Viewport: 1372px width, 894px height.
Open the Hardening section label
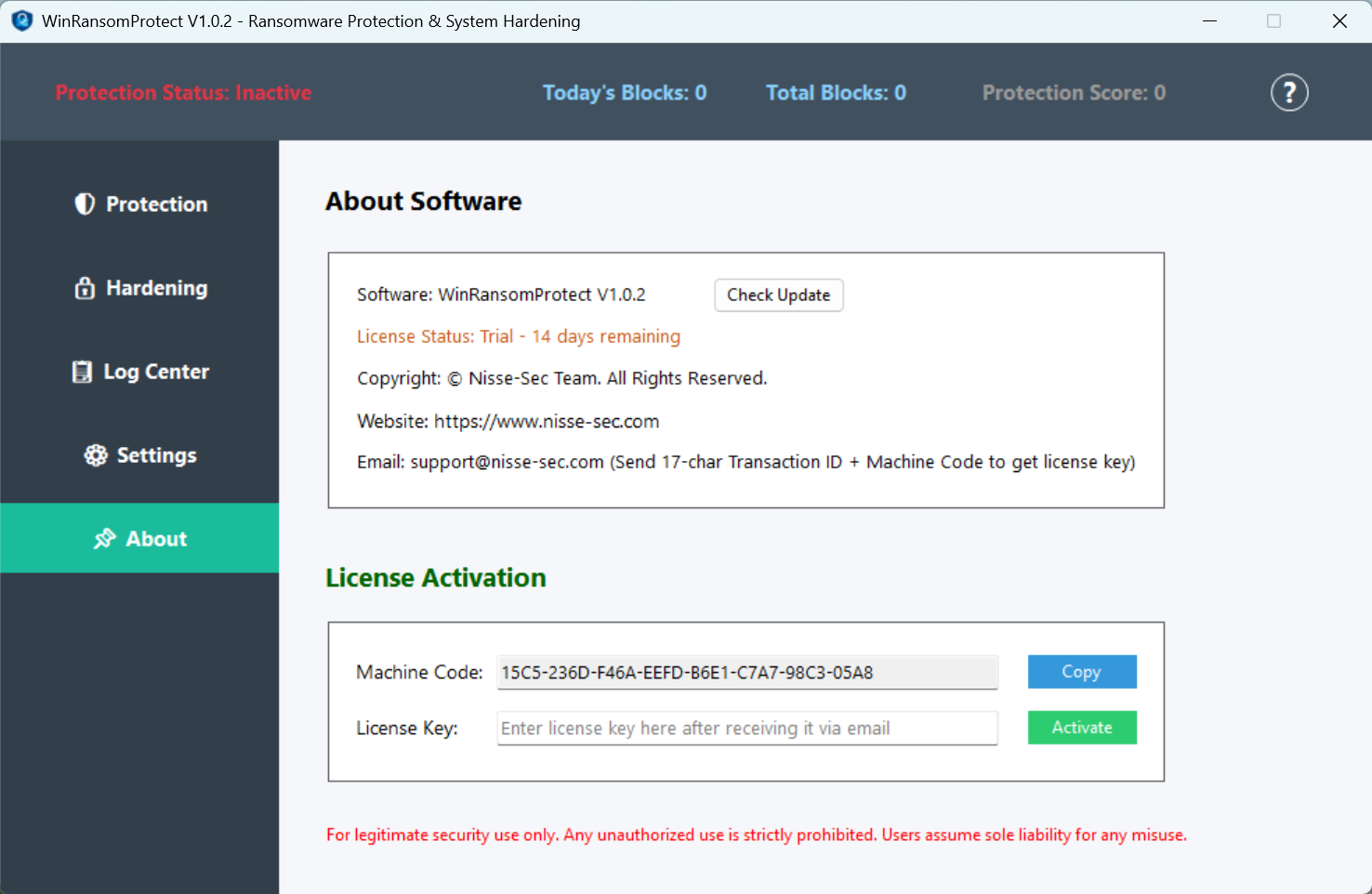point(157,288)
